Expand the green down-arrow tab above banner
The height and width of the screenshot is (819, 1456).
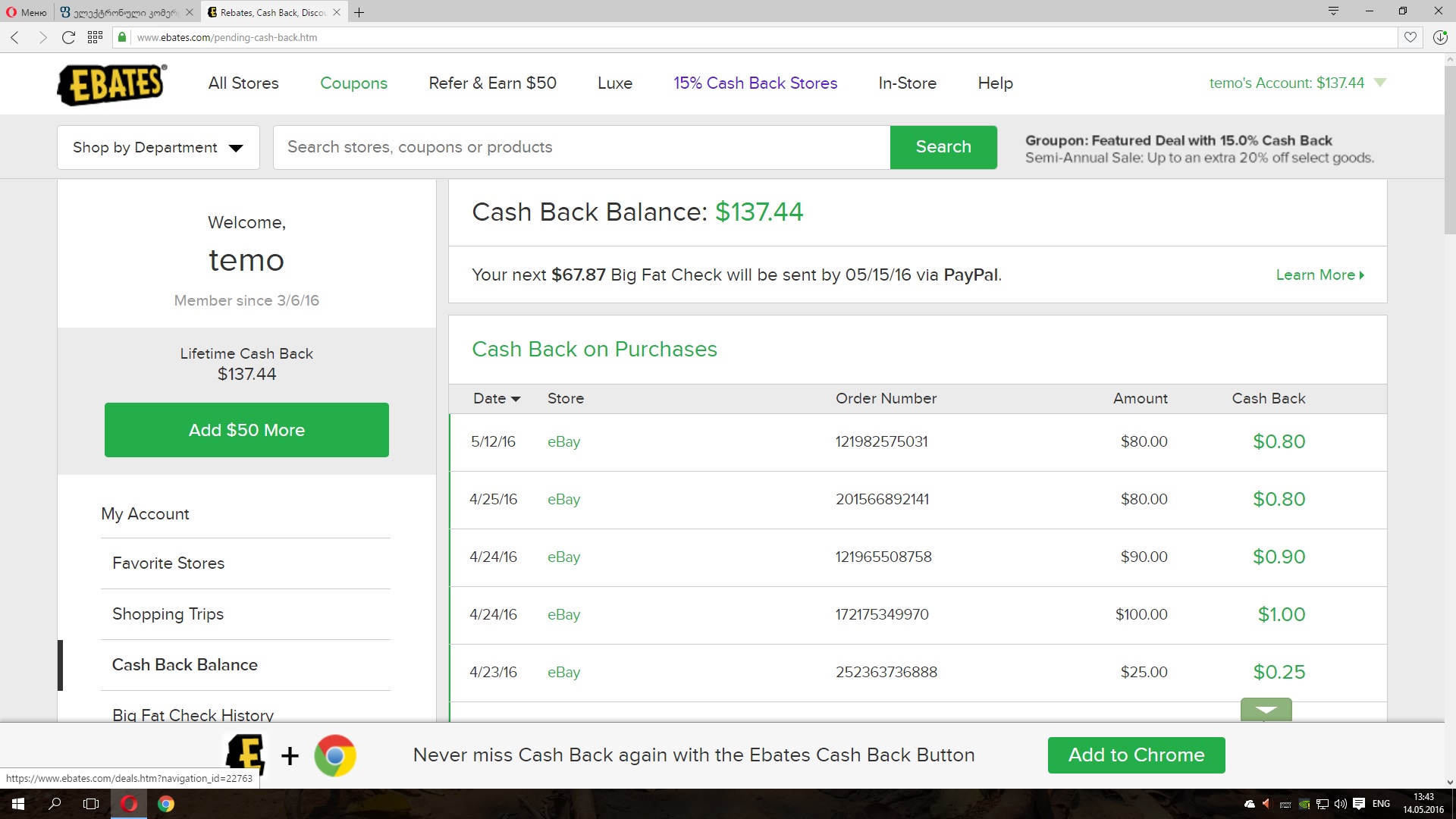1266,710
